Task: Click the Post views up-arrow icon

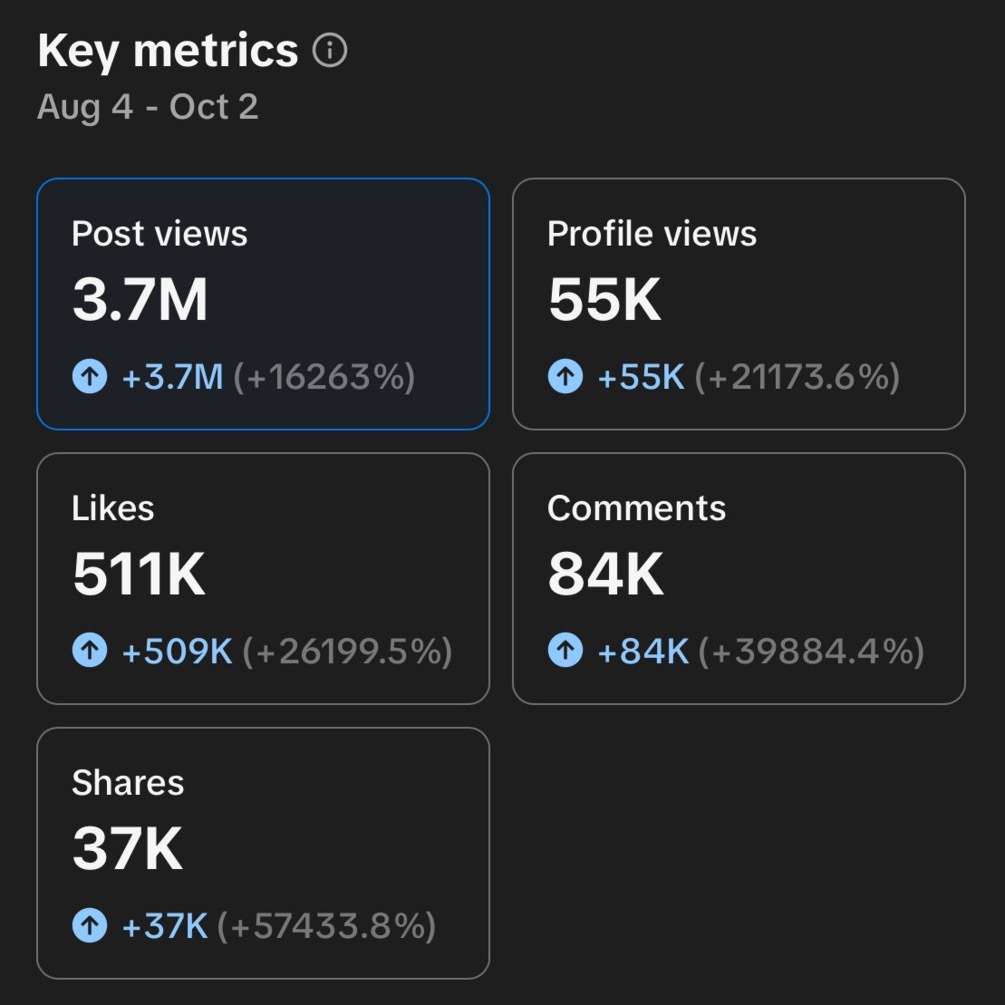Action: pyautogui.click(x=89, y=377)
